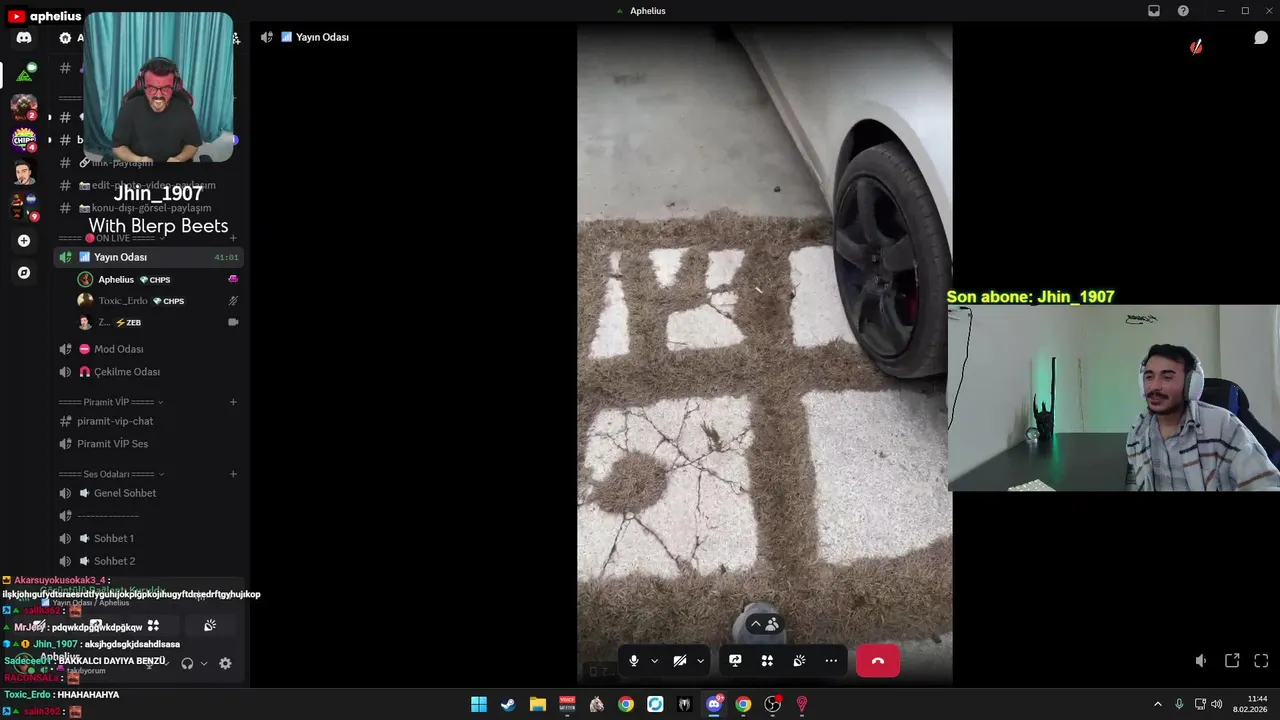Join Çekilme Odası voice channel

pyautogui.click(x=147, y=372)
